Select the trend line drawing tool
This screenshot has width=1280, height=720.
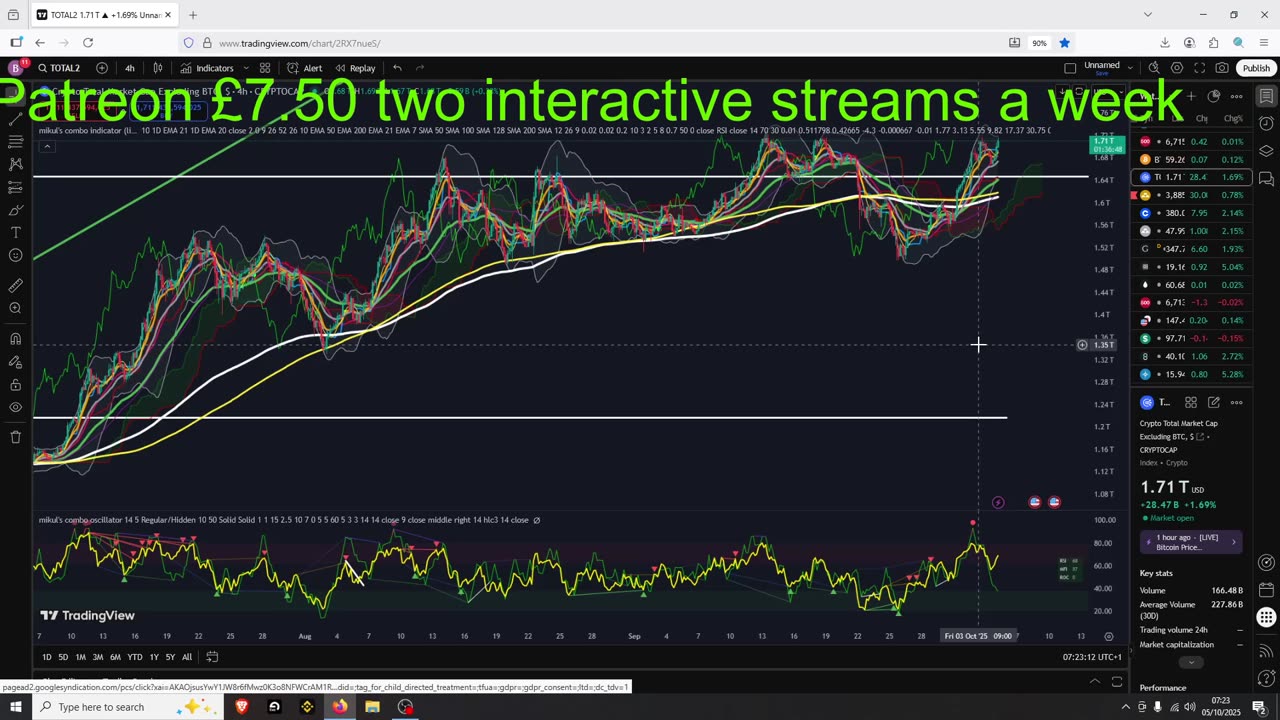tap(15, 118)
